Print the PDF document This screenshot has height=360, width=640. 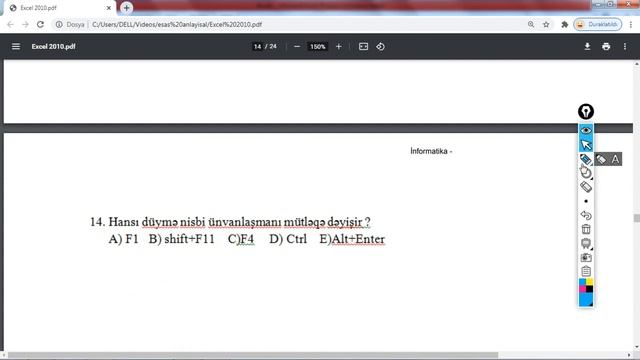click(606, 47)
